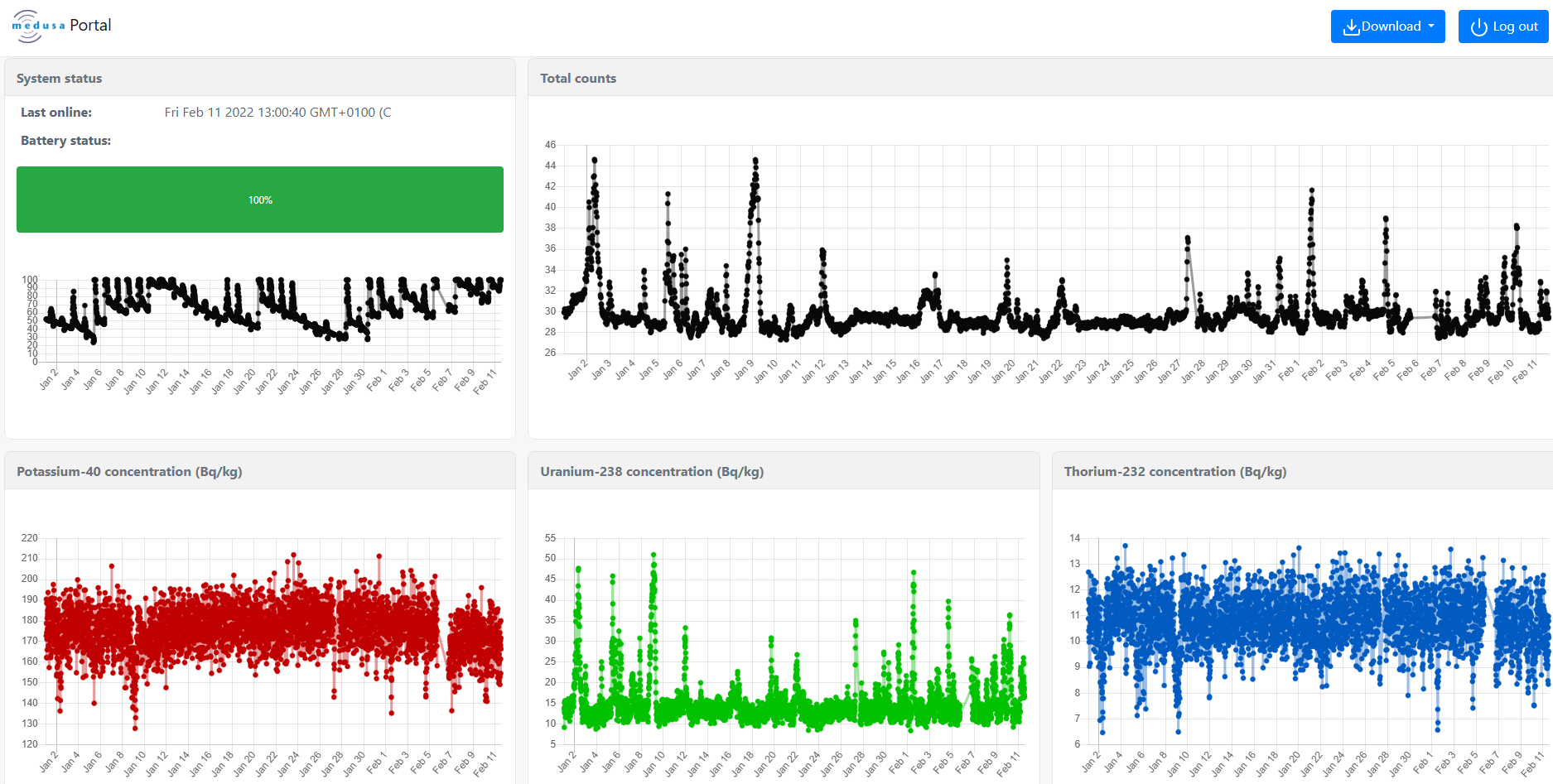Click the Battery status label
The height and width of the screenshot is (784, 1553).
tap(66, 141)
